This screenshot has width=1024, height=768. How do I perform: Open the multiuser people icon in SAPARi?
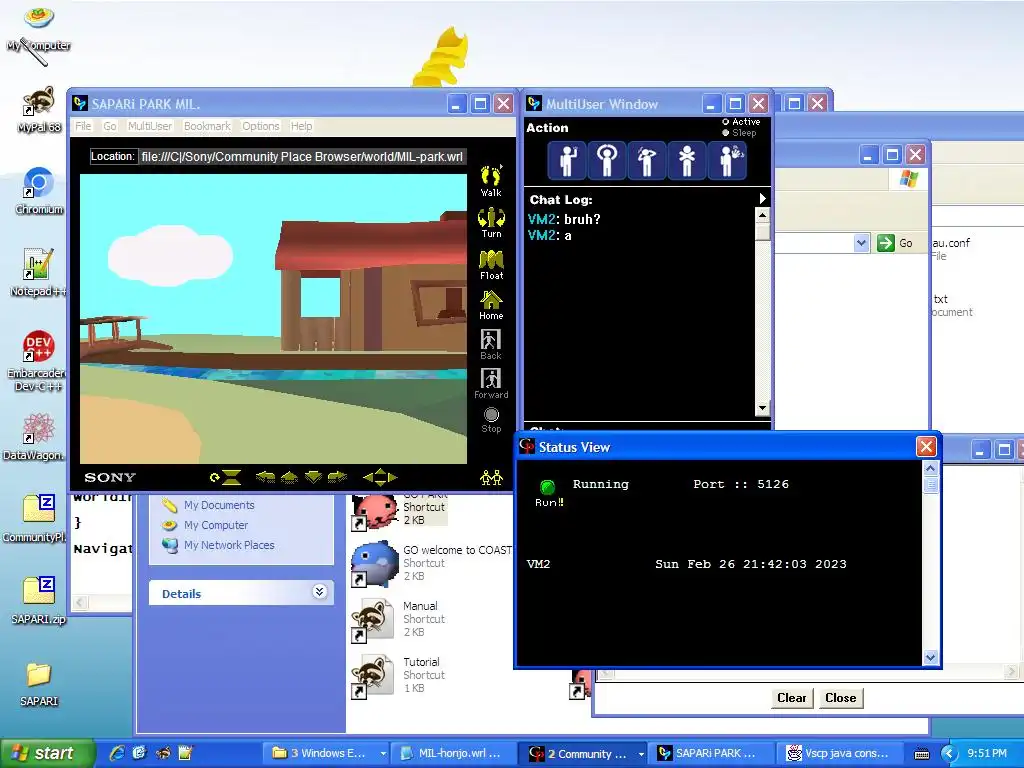(x=491, y=477)
